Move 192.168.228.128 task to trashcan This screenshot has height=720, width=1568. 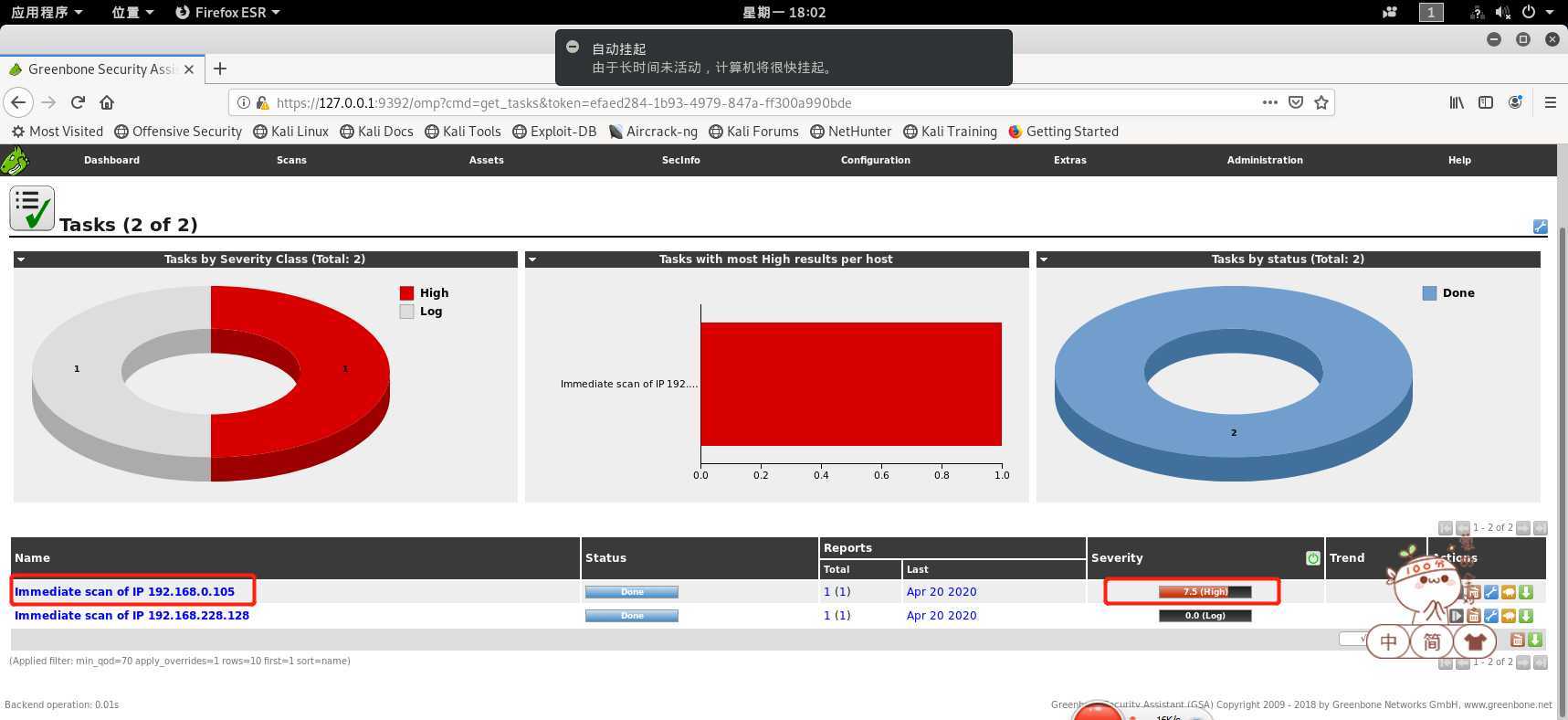1474,616
